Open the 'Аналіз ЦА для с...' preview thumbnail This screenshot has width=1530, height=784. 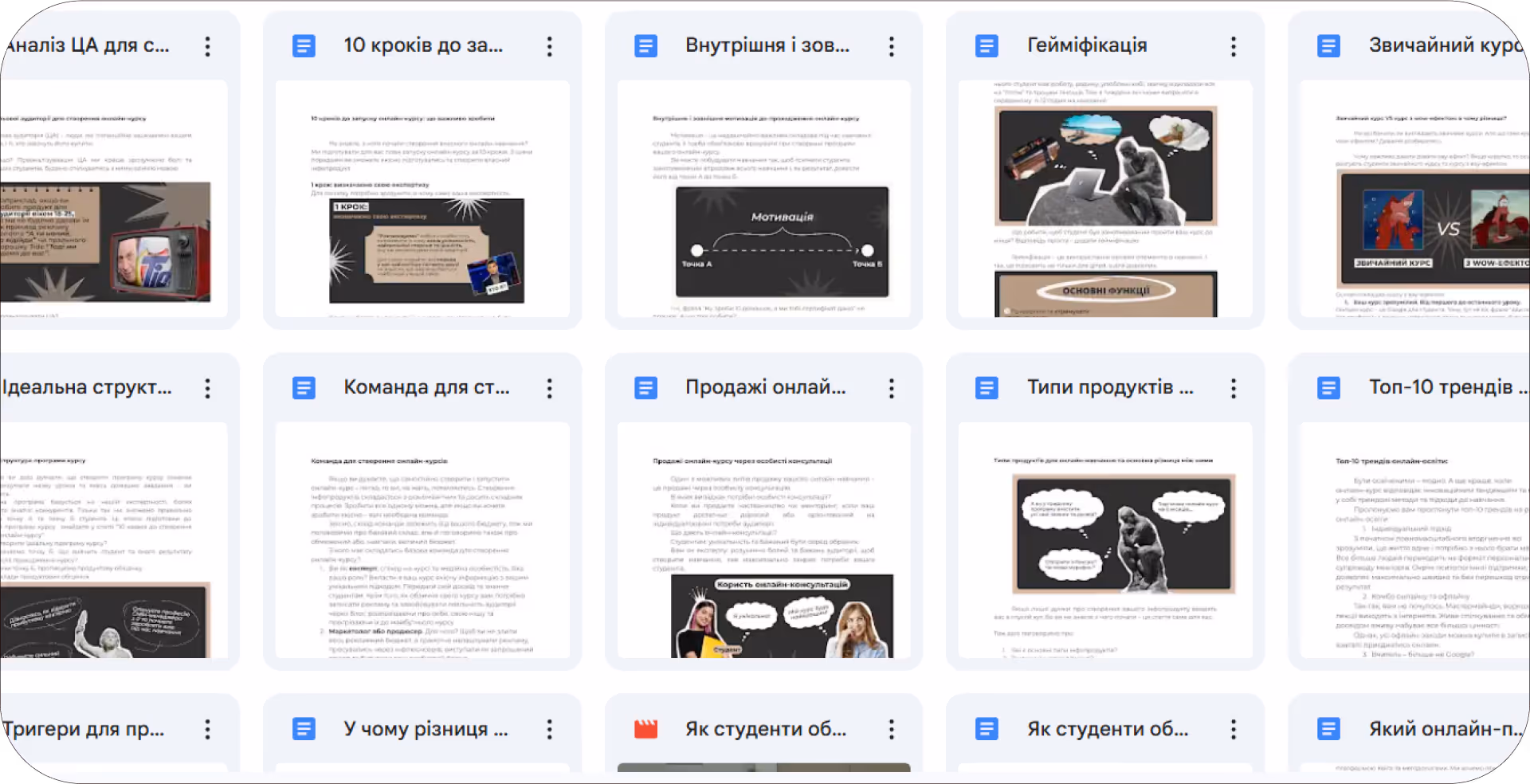pos(113,198)
